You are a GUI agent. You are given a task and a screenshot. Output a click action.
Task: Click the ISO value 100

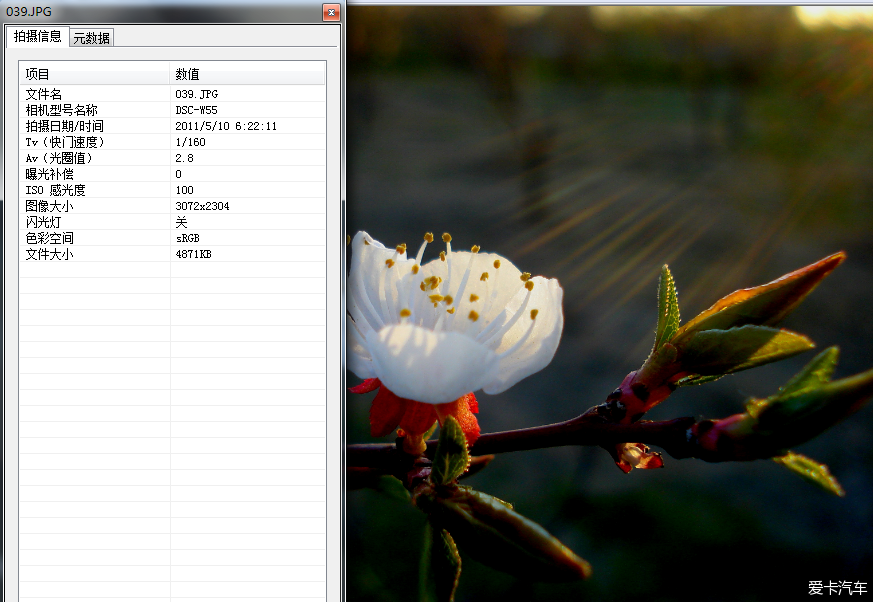(184, 190)
